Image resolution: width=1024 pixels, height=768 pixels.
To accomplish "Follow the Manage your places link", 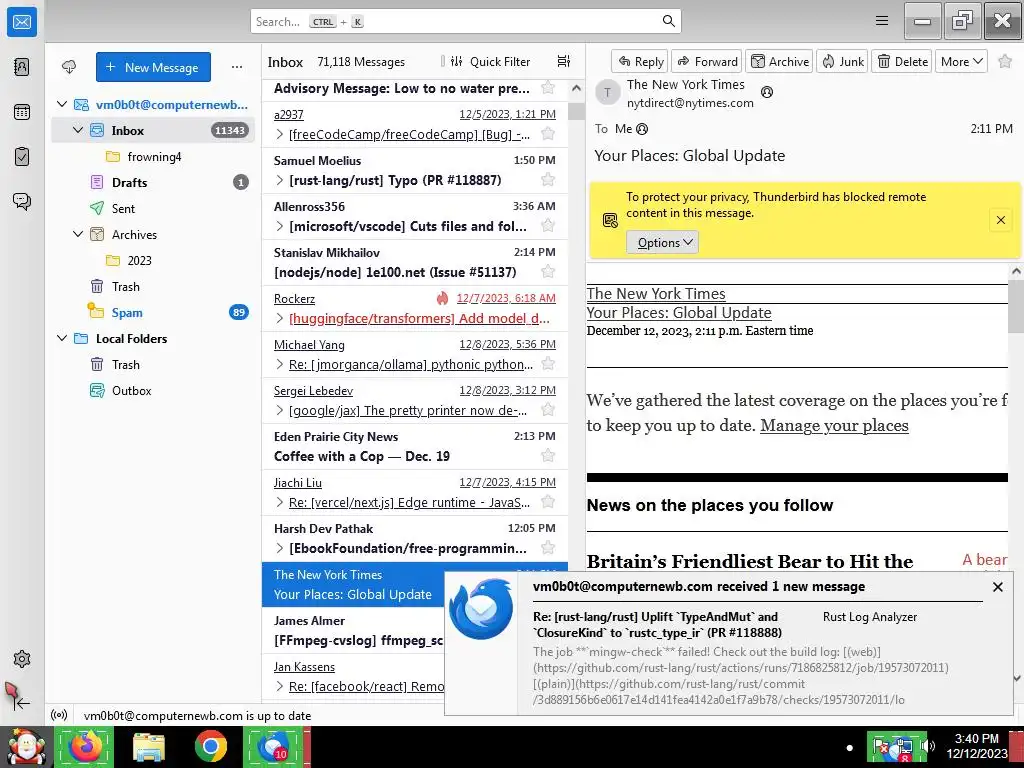I will tap(834, 425).
